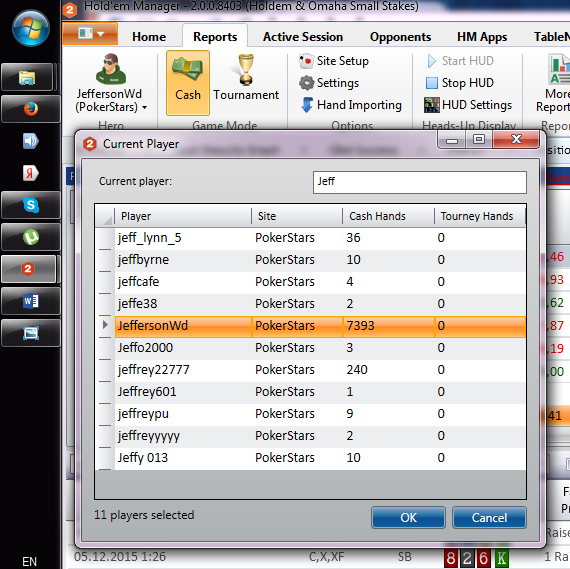The width and height of the screenshot is (570, 569).
Task: Sort by Cash Hands column header
Action: pos(388,216)
